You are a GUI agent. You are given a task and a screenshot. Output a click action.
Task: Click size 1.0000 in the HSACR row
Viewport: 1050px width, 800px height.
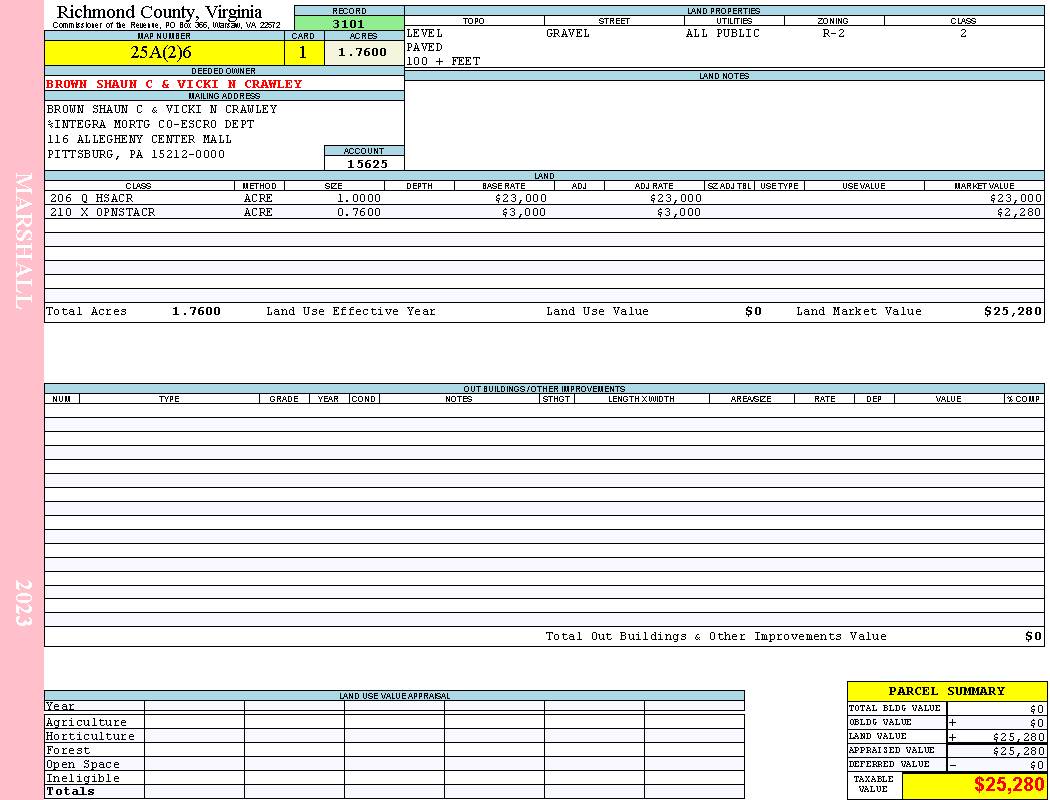pos(359,198)
